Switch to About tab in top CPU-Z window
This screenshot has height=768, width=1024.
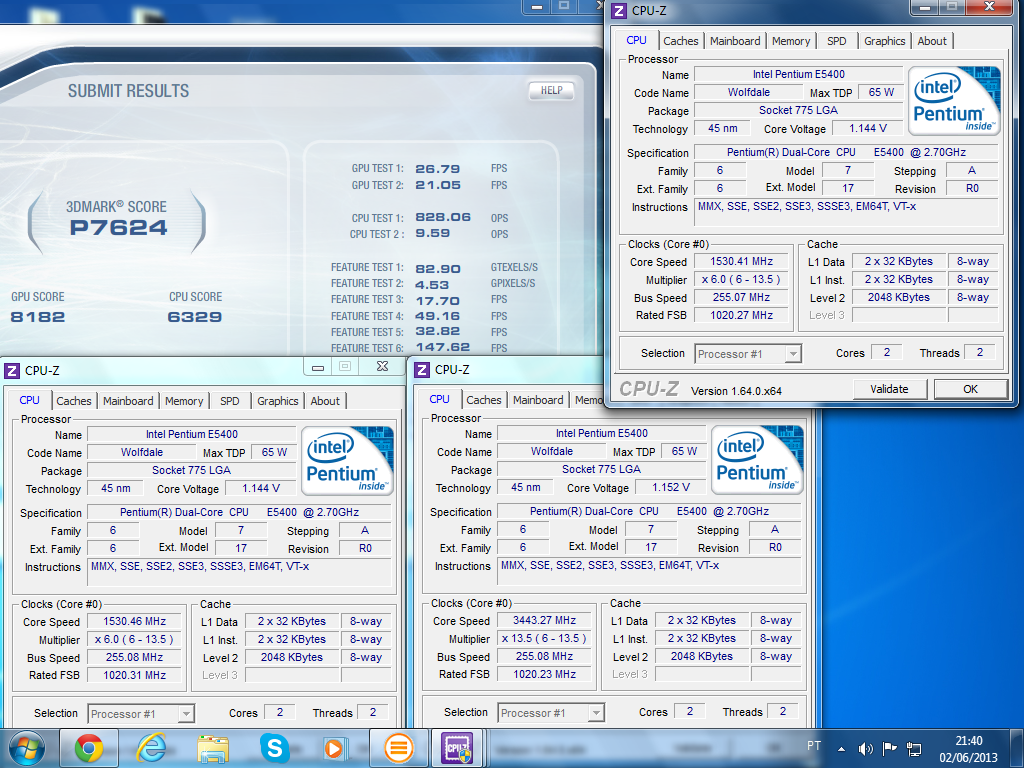pos(932,41)
